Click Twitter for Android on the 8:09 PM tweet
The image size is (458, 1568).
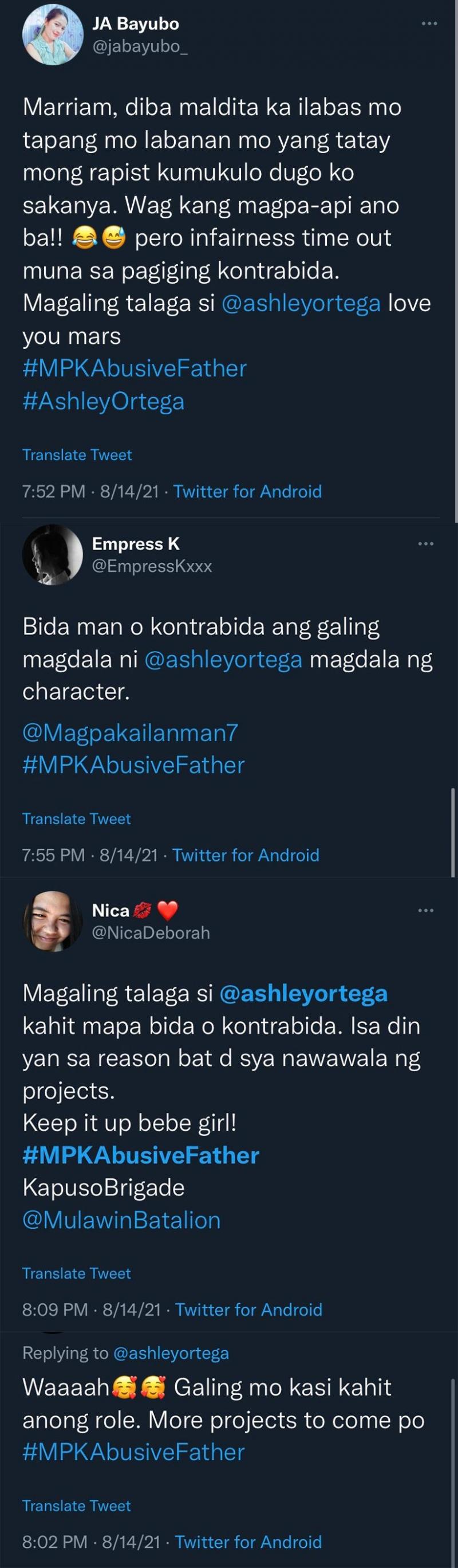tap(249, 1310)
